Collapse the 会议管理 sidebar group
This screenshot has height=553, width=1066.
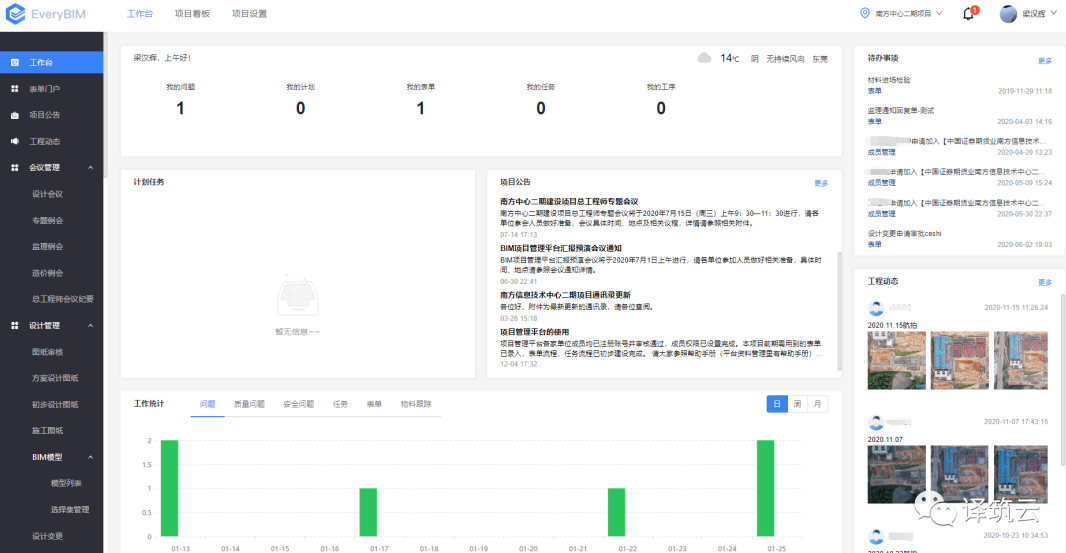coord(90,168)
